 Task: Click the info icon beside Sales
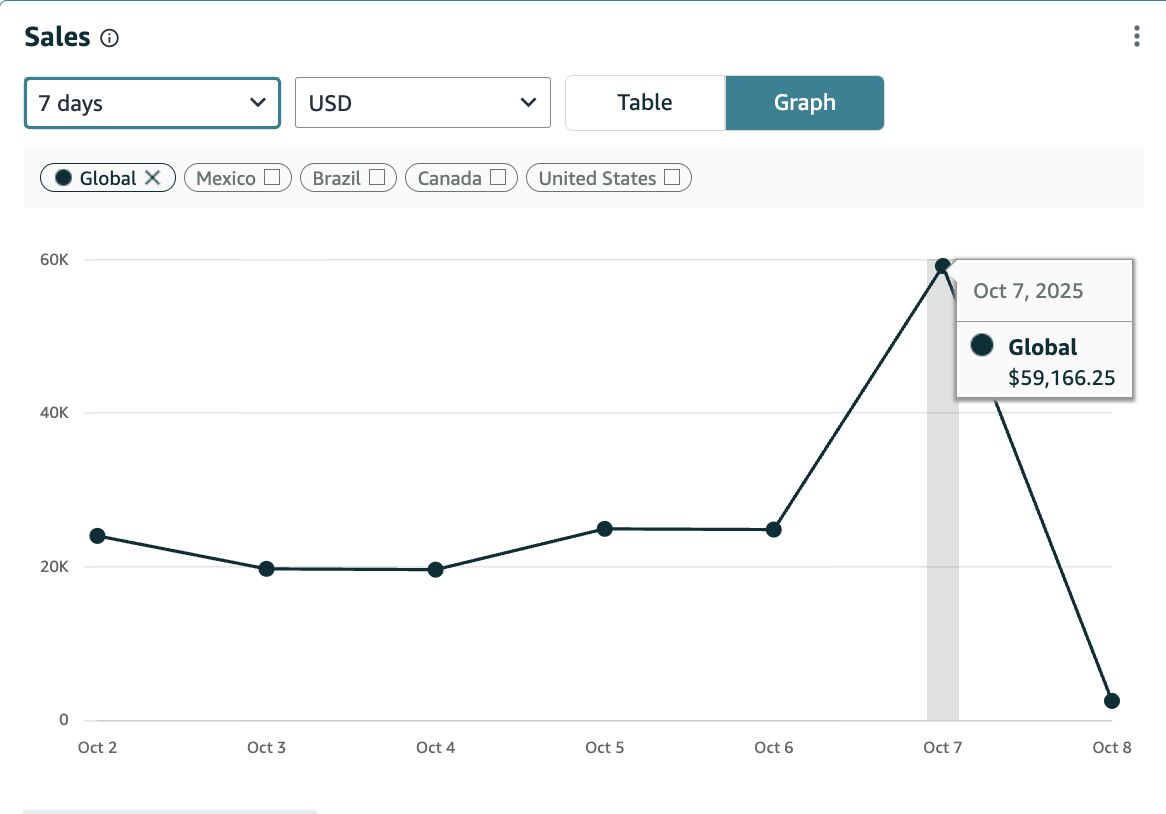click(110, 39)
